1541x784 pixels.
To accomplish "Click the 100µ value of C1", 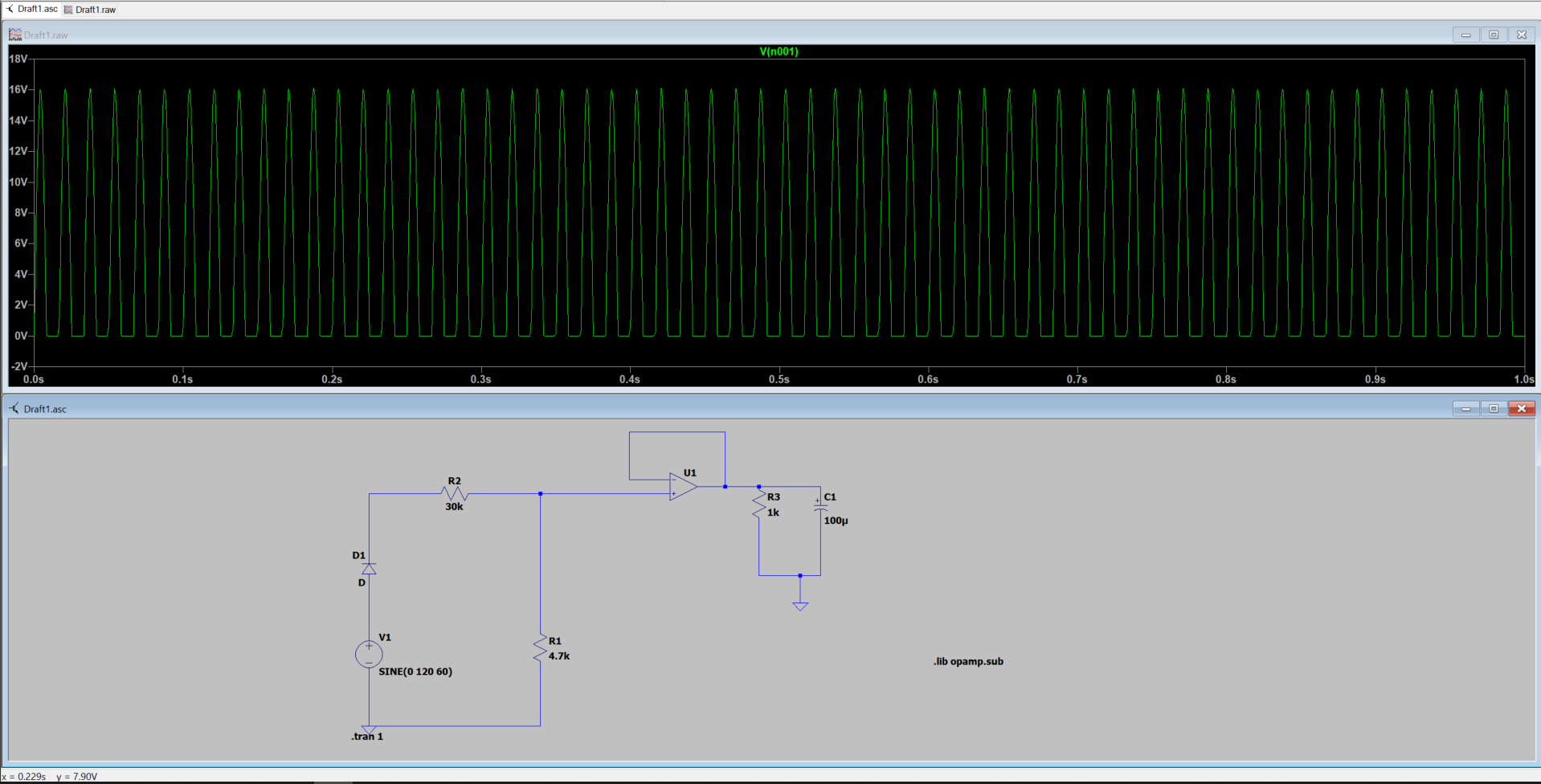I will 836,521.
